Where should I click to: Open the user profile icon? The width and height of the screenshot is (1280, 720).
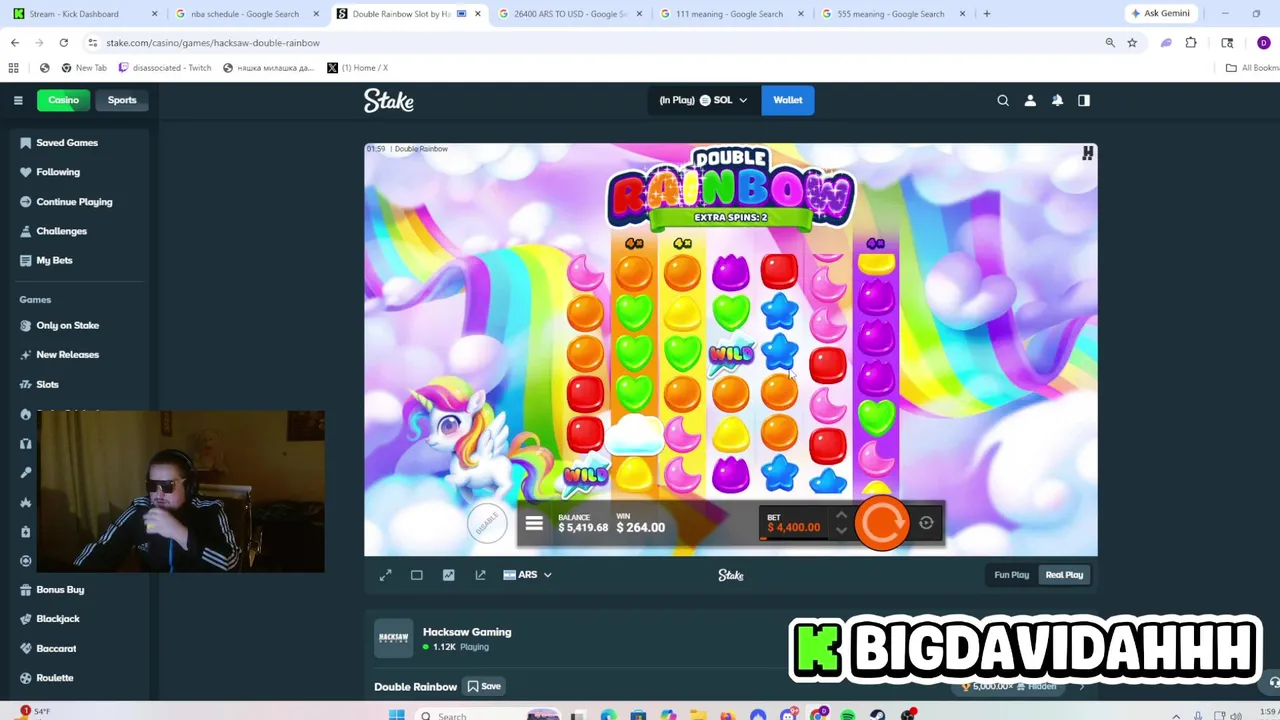coord(1030,100)
